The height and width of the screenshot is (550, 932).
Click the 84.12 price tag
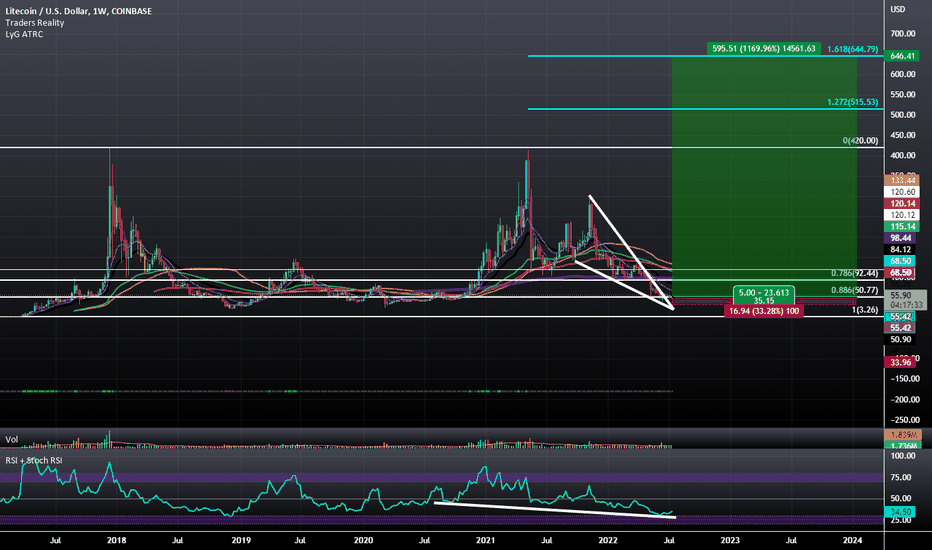coord(902,249)
